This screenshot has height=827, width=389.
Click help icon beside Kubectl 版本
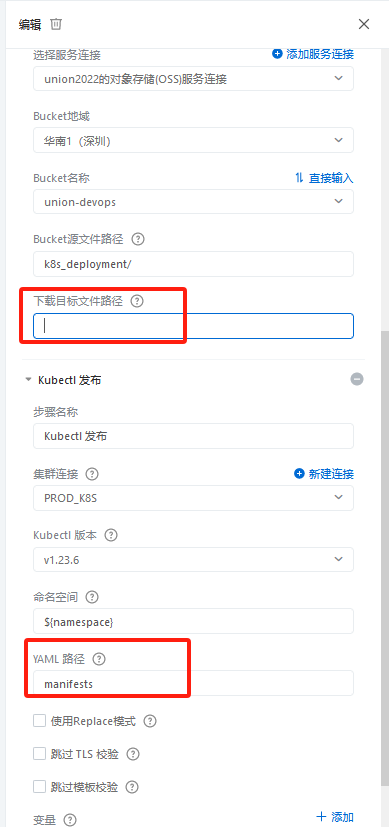111,535
